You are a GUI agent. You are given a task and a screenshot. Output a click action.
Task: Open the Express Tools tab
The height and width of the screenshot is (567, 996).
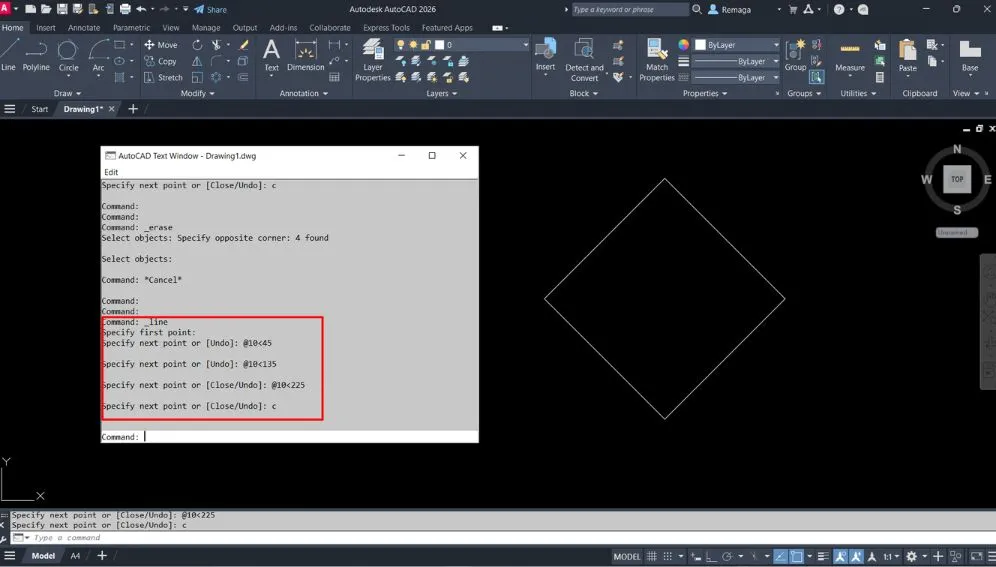pyautogui.click(x=386, y=28)
